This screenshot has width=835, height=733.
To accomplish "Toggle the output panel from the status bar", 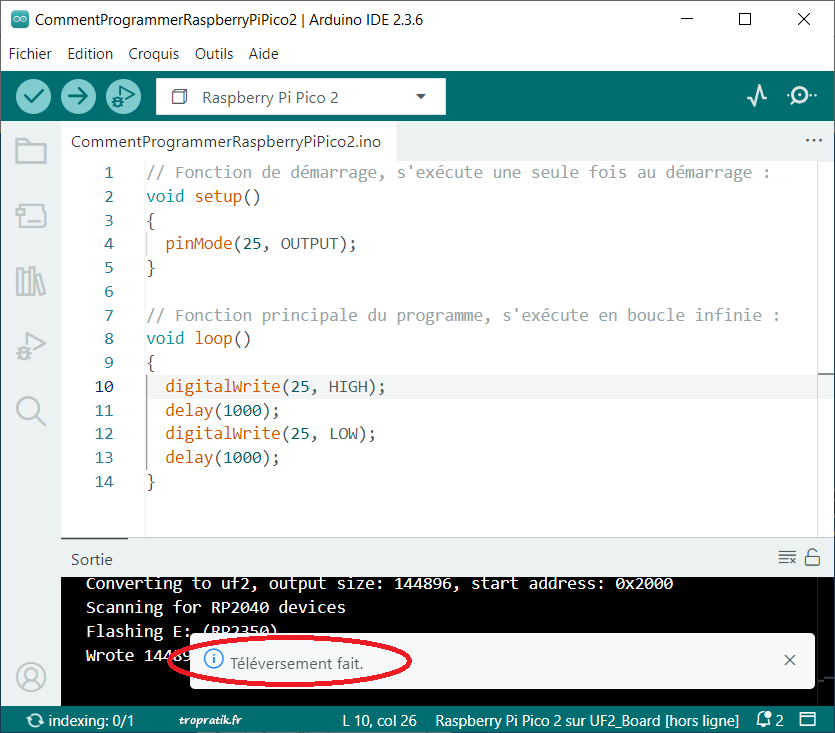I will 807,719.
